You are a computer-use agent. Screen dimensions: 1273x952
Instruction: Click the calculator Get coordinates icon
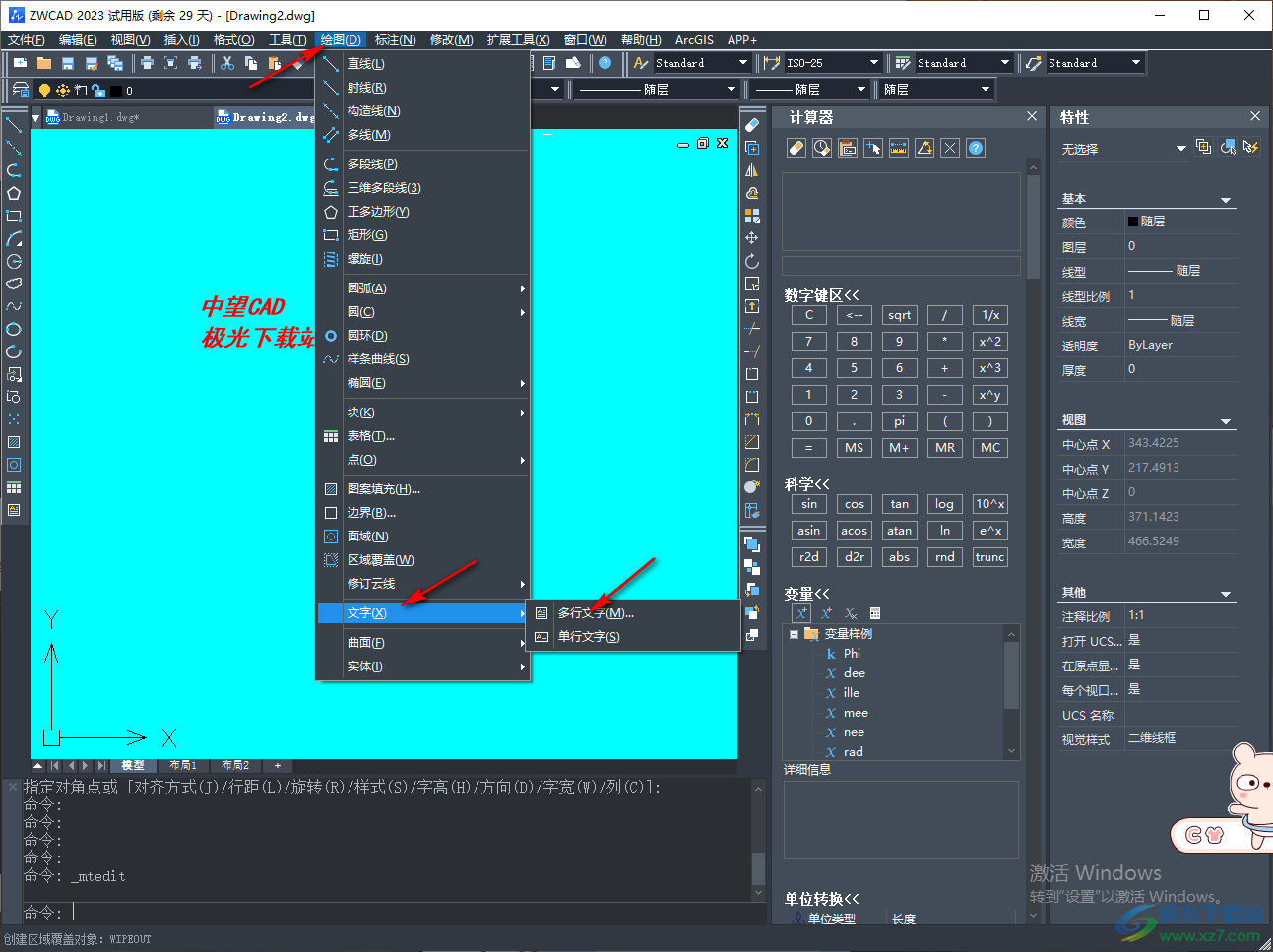click(x=873, y=148)
